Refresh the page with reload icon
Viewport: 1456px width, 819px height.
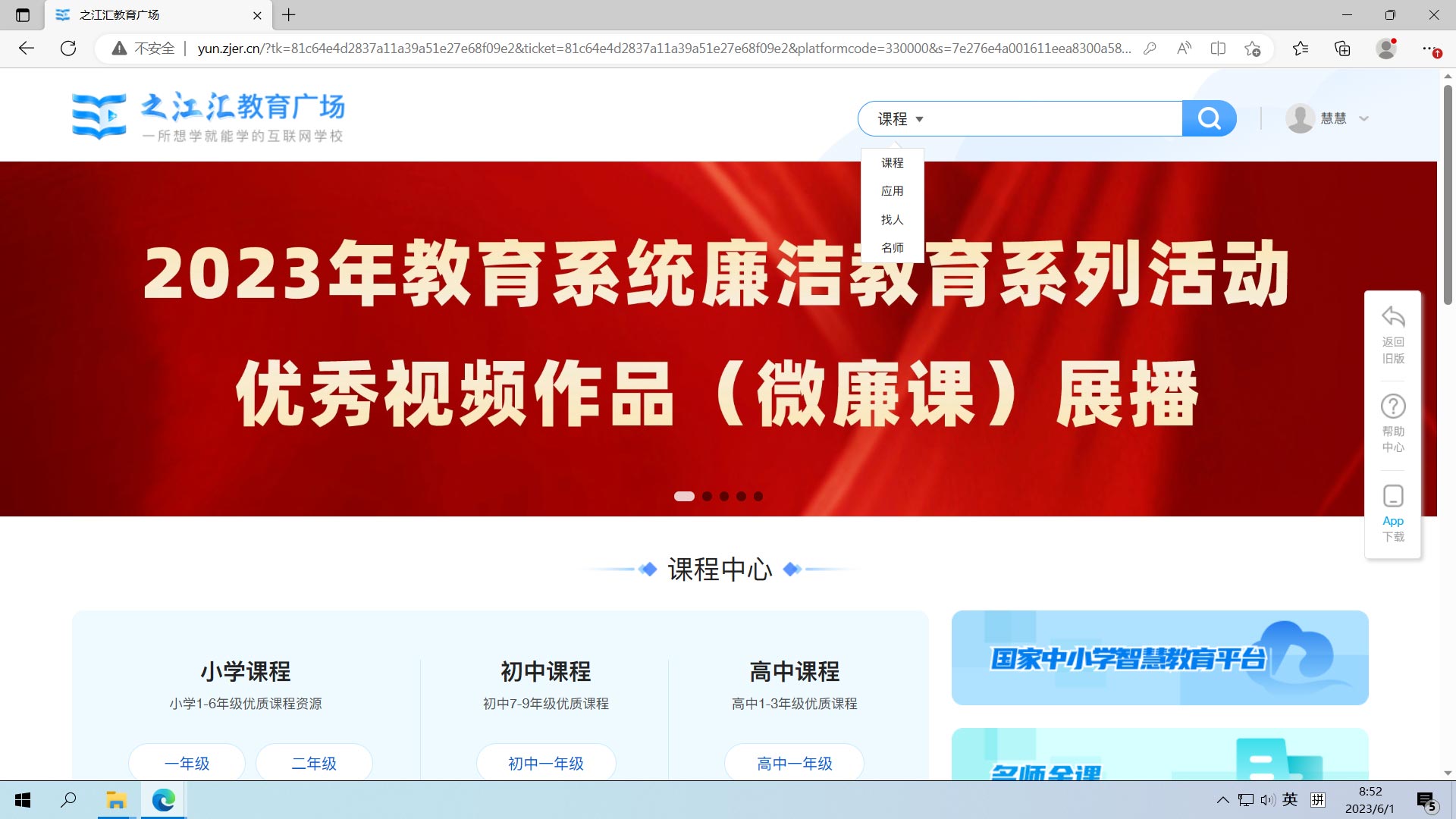point(68,49)
